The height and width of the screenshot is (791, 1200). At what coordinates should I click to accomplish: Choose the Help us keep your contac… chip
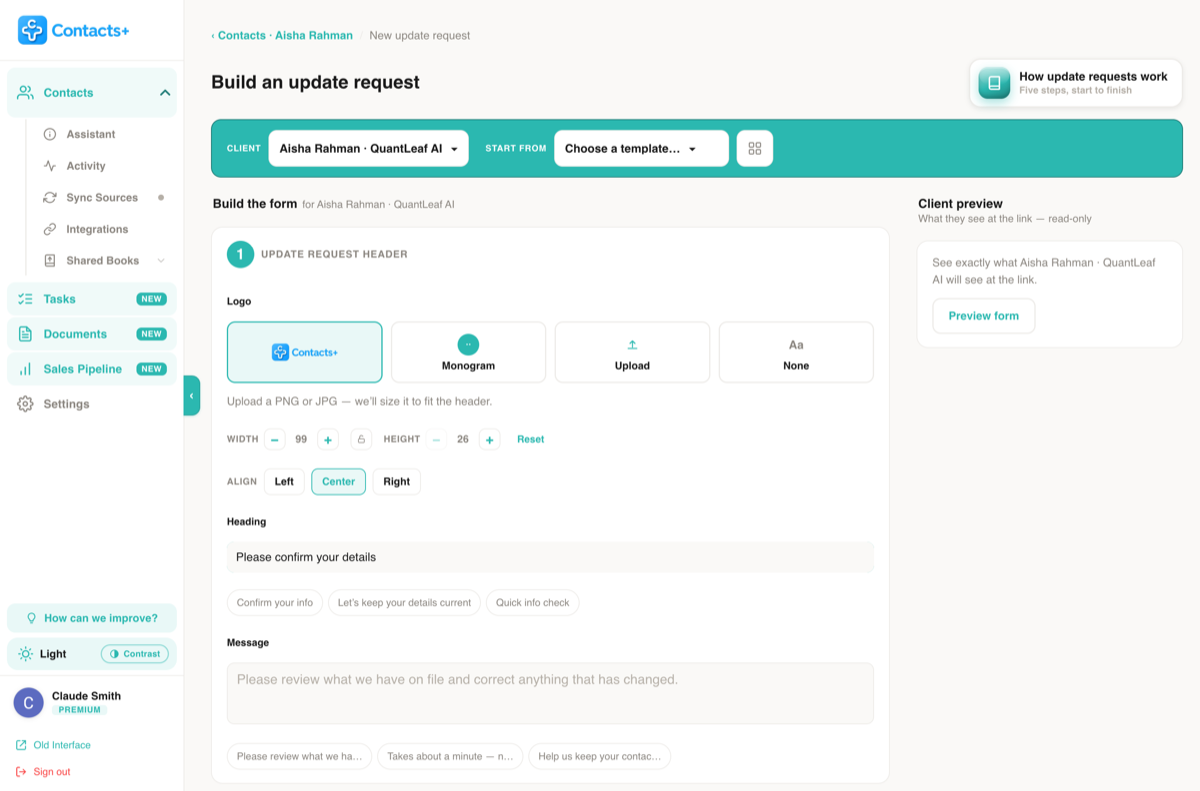click(600, 756)
